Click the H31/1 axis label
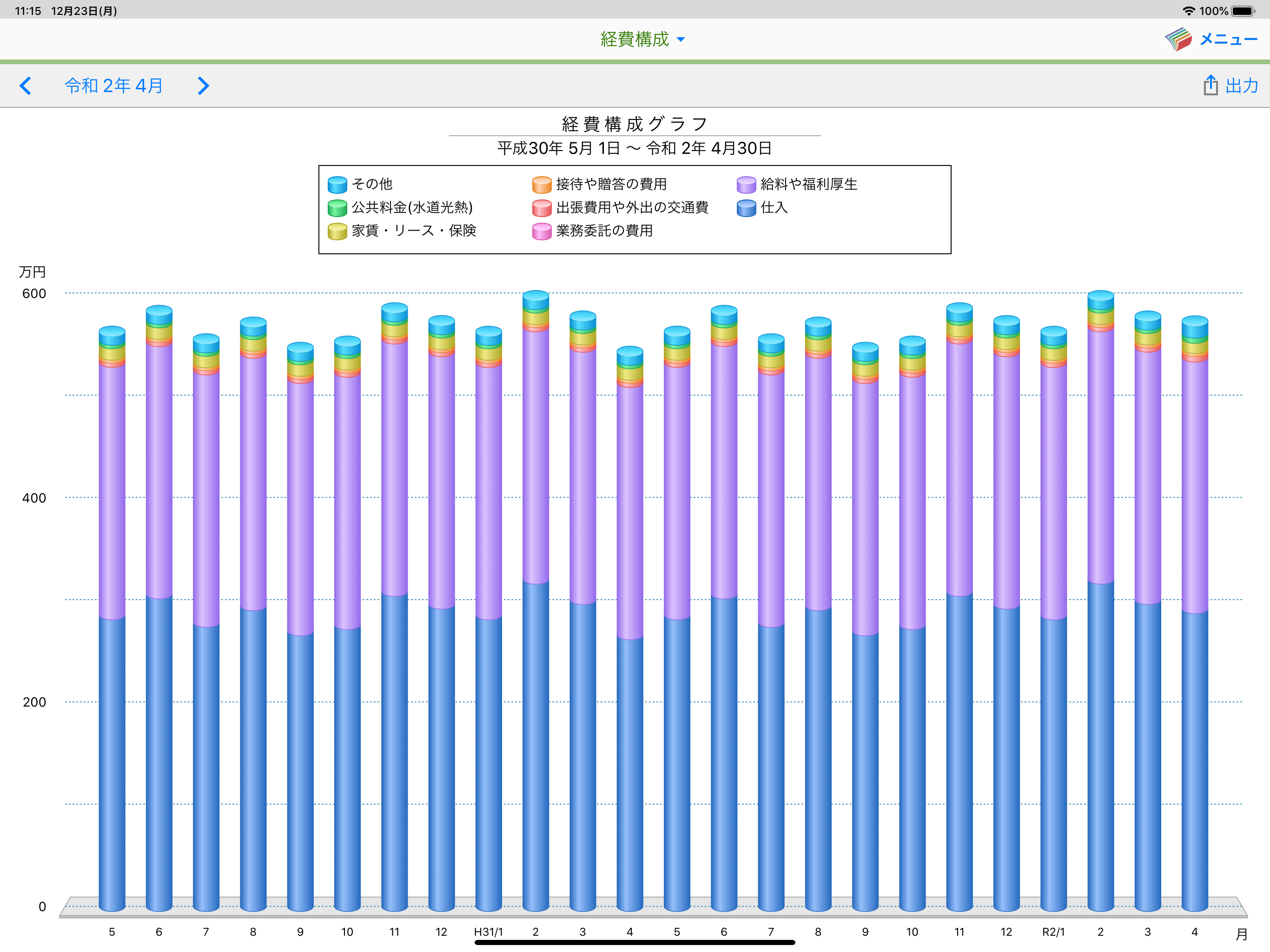Screen dimensions: 1270x952 (488, 932)
